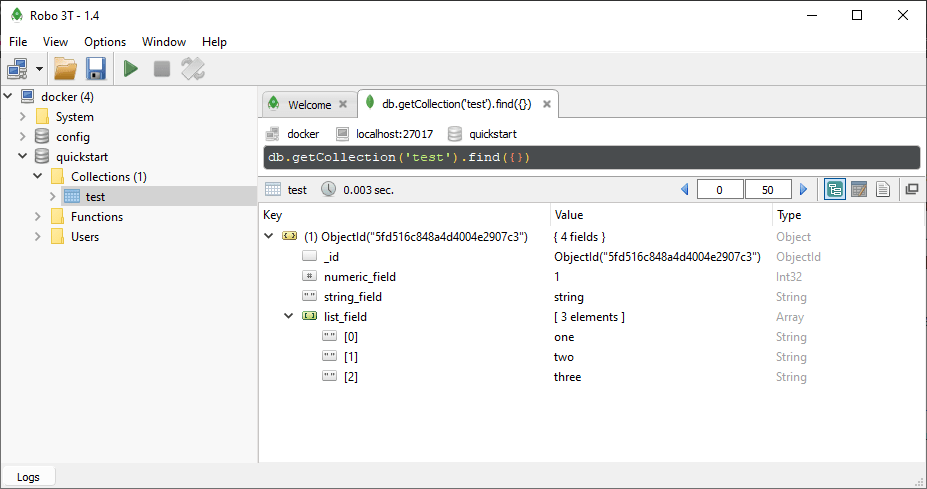The width and height of the screenshot is (927, 489).
Task: Click the Rotate orientation toolbar icon
Action: tap(193, 69)
